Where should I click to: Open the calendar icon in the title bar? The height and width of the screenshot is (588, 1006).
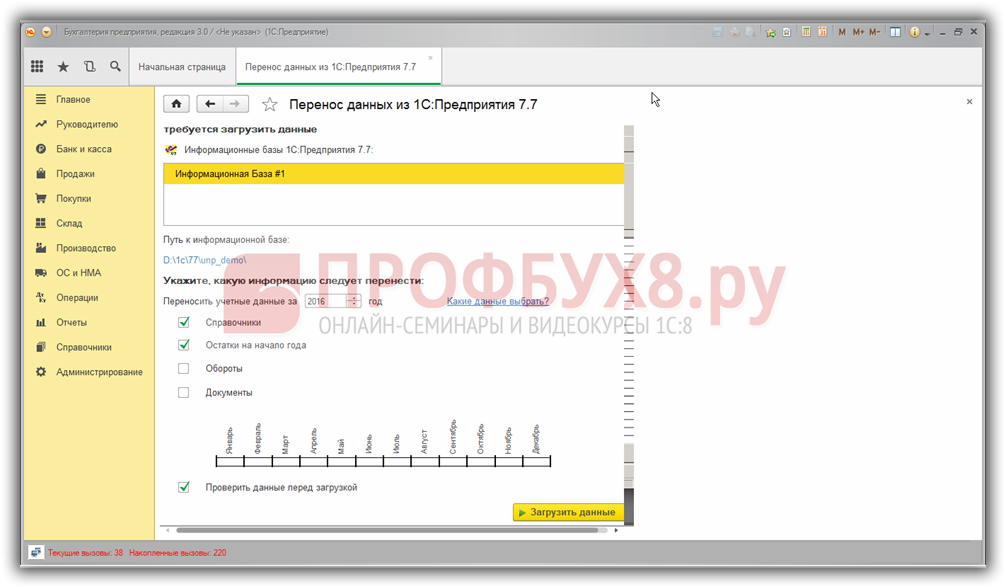[822, 31]
